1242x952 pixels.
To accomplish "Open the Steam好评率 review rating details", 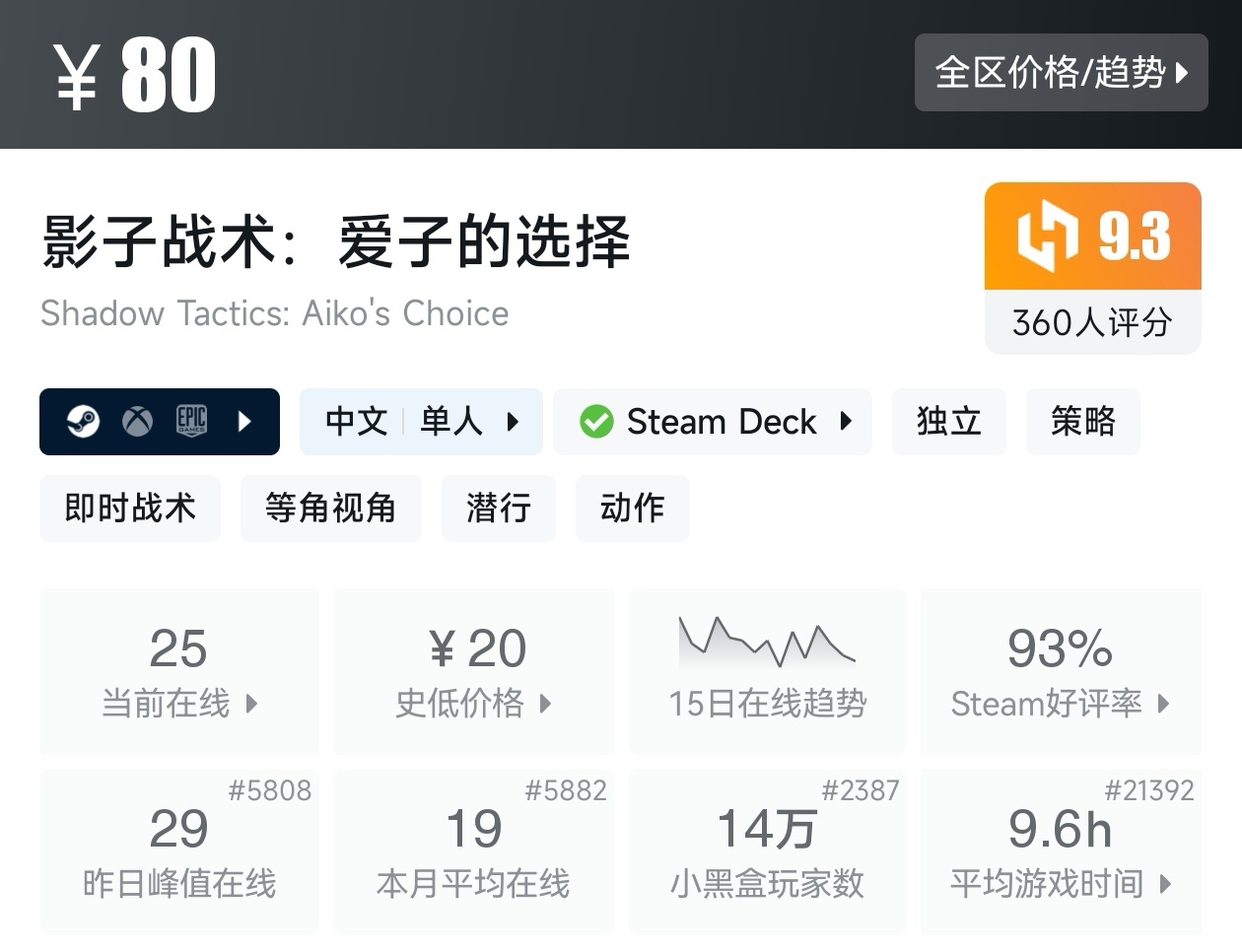I will [1060, 672].
